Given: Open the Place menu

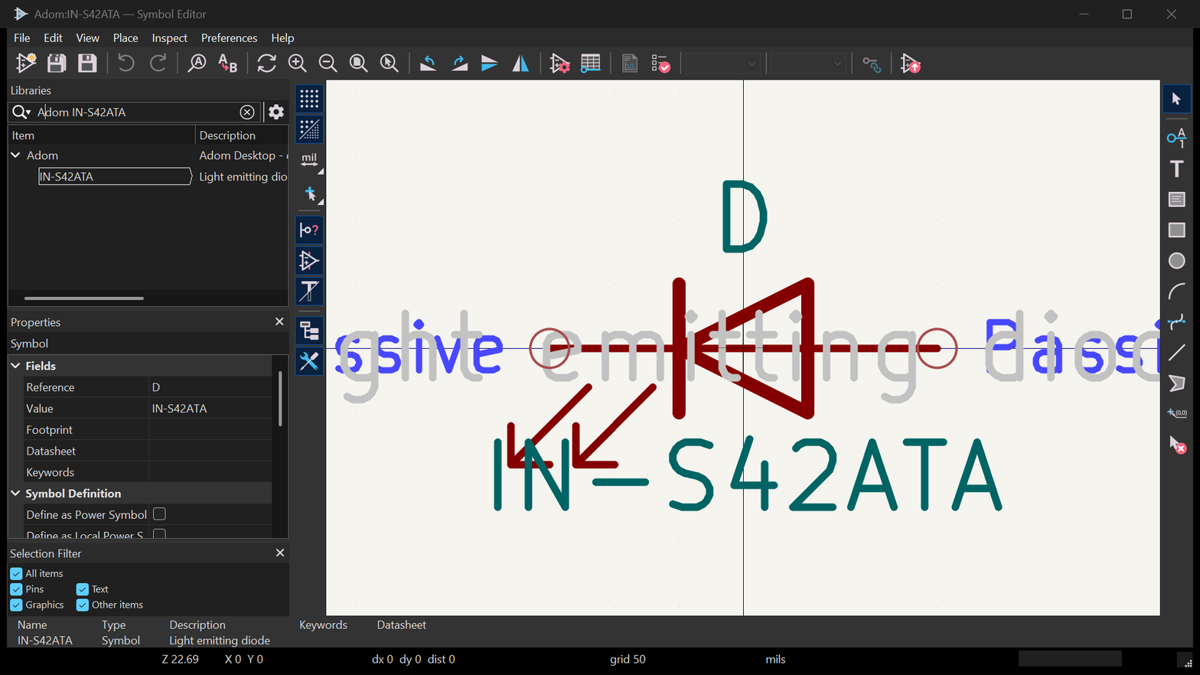Looking at the screenshot, I should pyautogui.click(x=126, y=38).
